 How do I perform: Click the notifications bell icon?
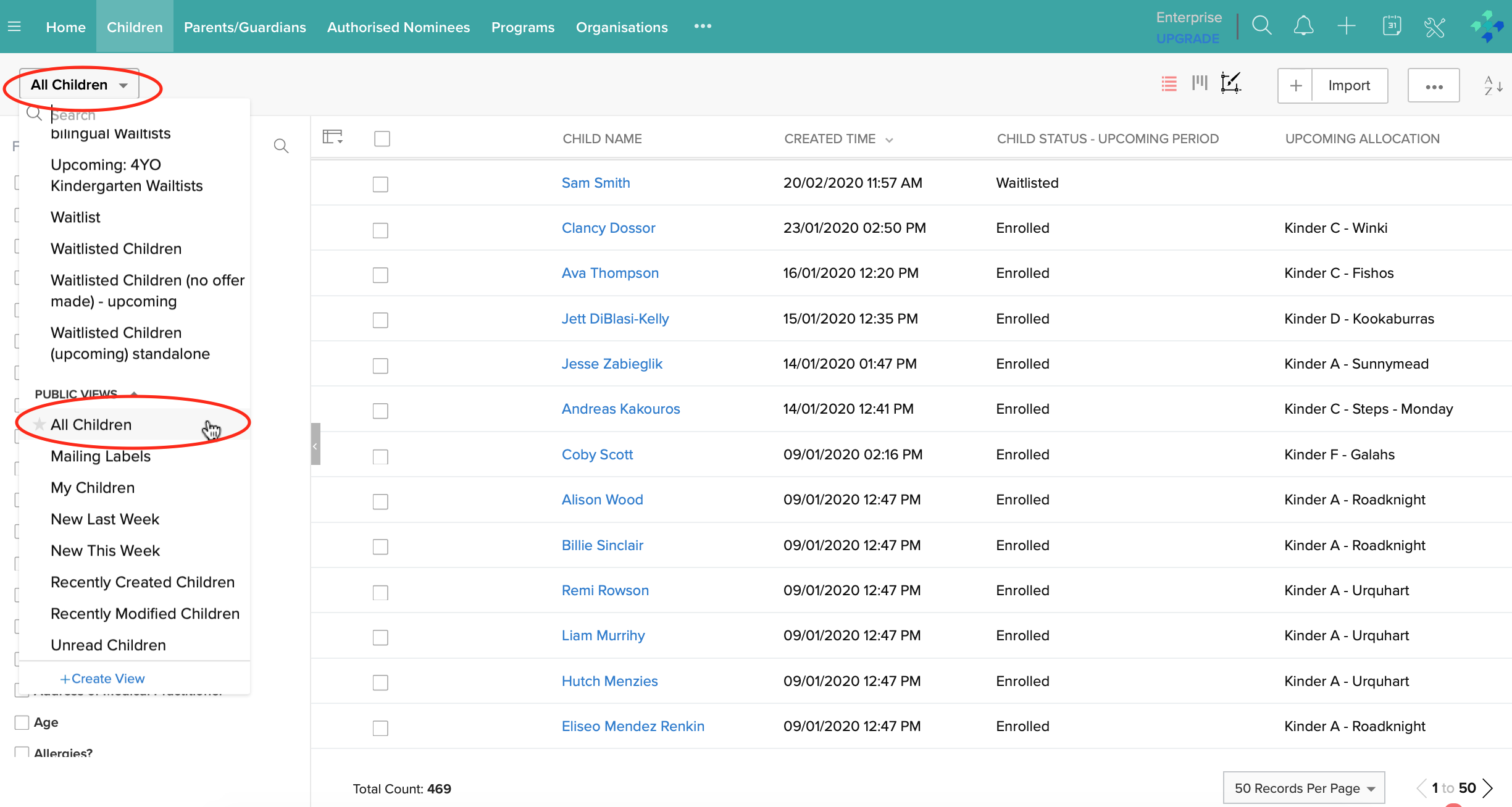[1303, 27]
